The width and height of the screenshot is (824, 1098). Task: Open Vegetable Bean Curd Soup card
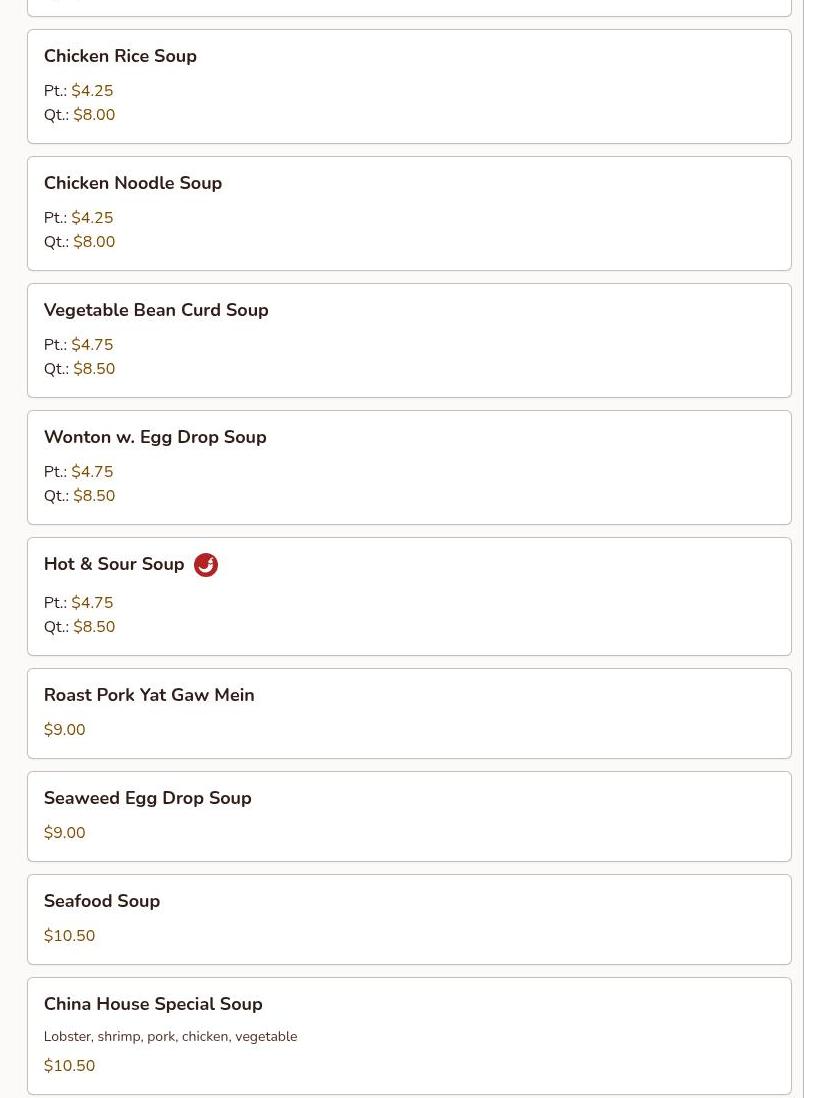pyautogui.click(x=409, y=340)
